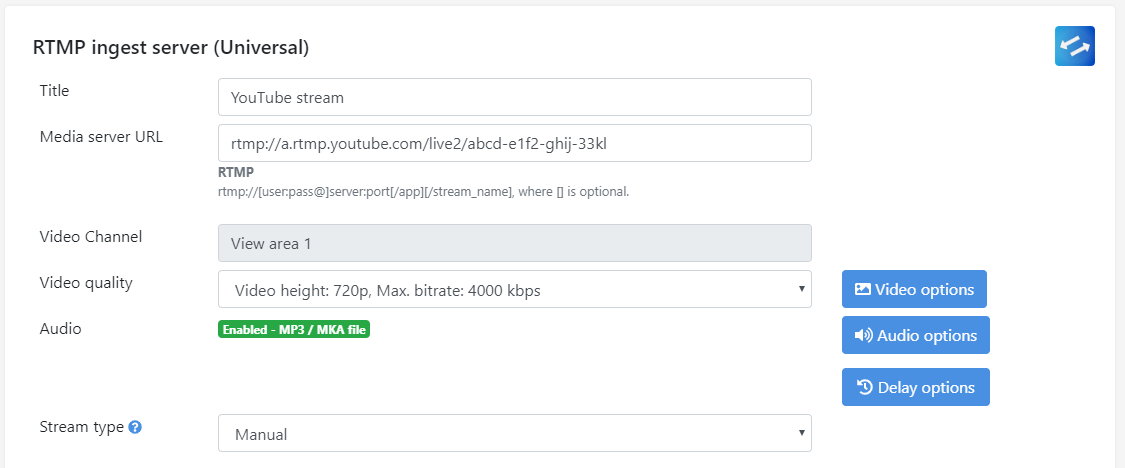Click the RTMP ingest server (Universal) heading
Screen dimensions: 1125x468
[171, 47]
